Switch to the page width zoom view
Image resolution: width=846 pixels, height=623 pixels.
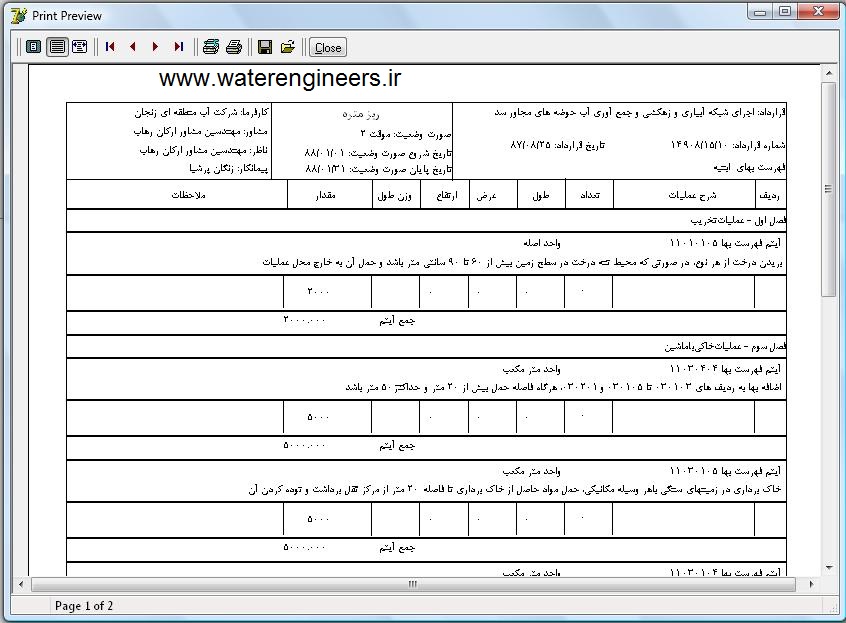coord(80,47)
